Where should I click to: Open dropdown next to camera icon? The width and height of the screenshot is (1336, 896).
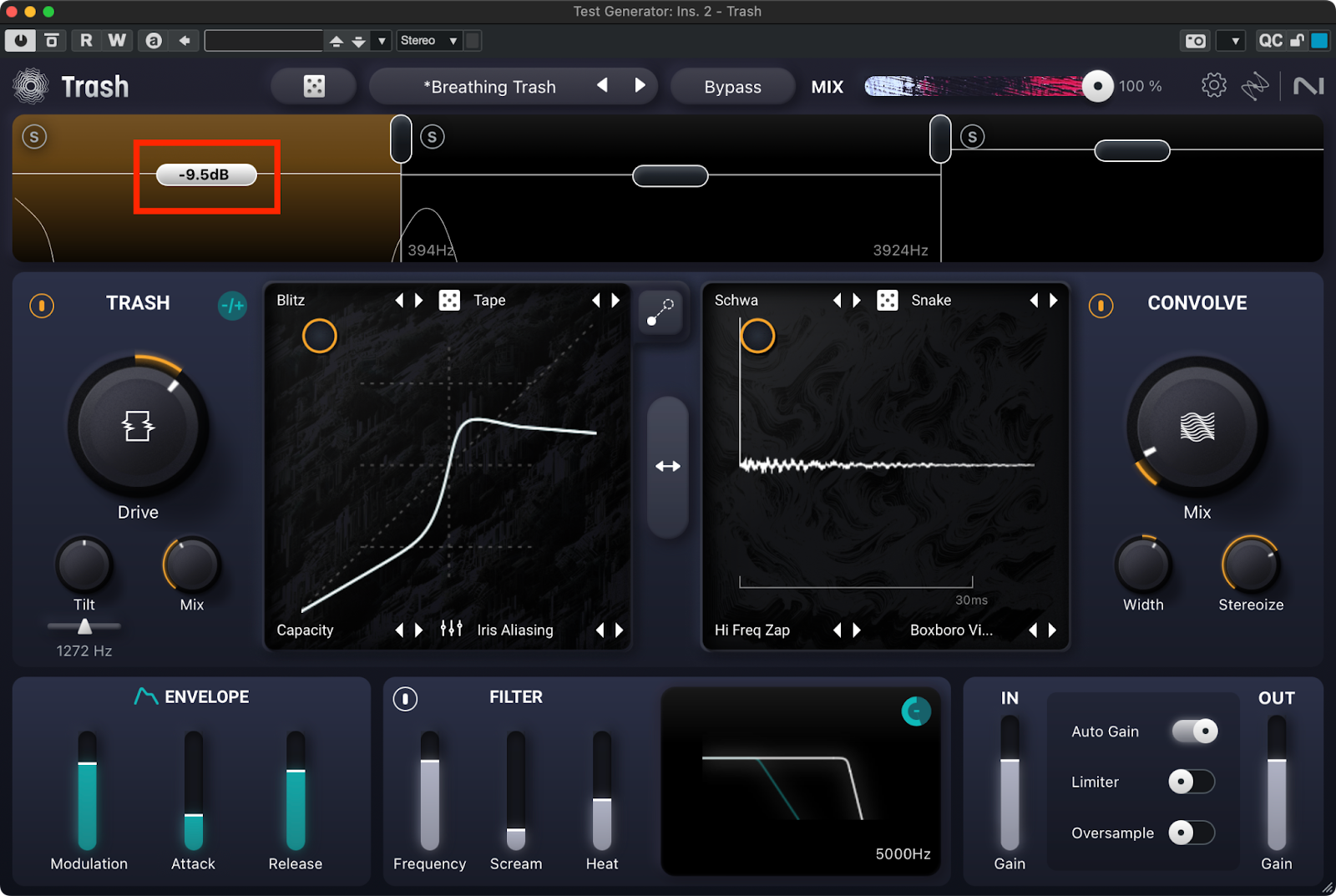(1231, 41)
